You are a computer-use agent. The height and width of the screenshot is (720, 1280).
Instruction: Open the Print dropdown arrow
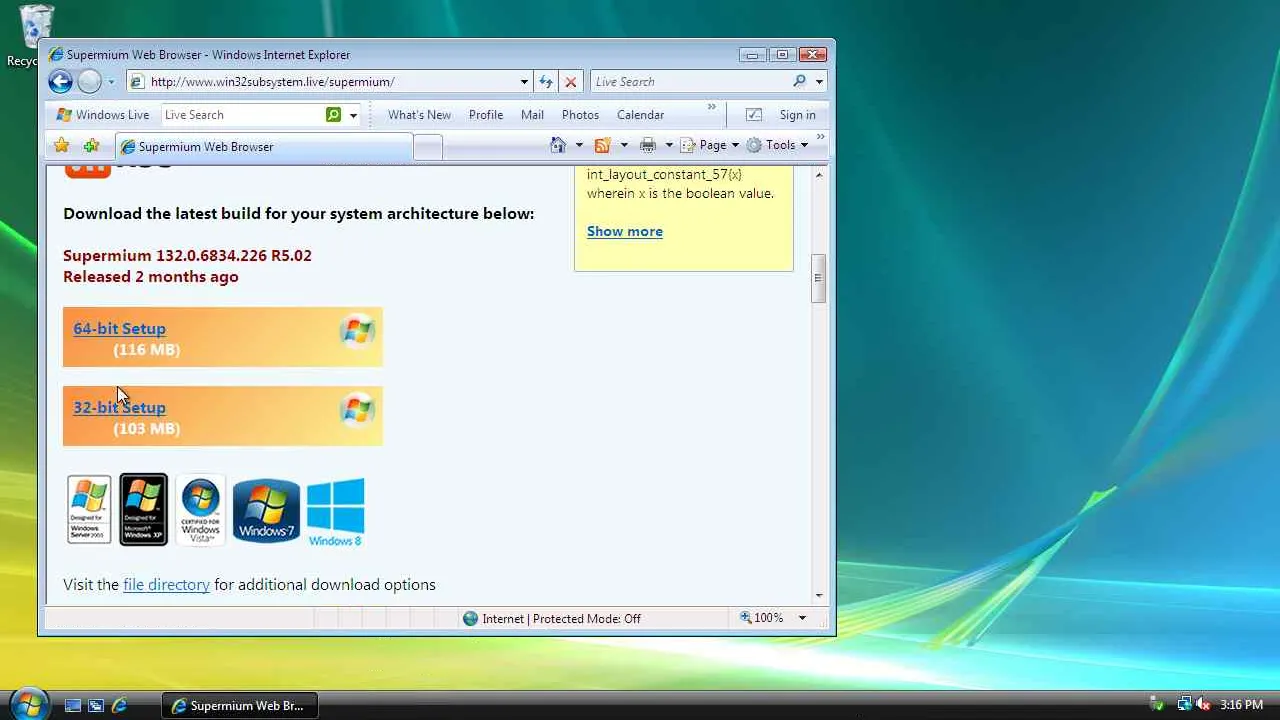[x=669, y=145]
